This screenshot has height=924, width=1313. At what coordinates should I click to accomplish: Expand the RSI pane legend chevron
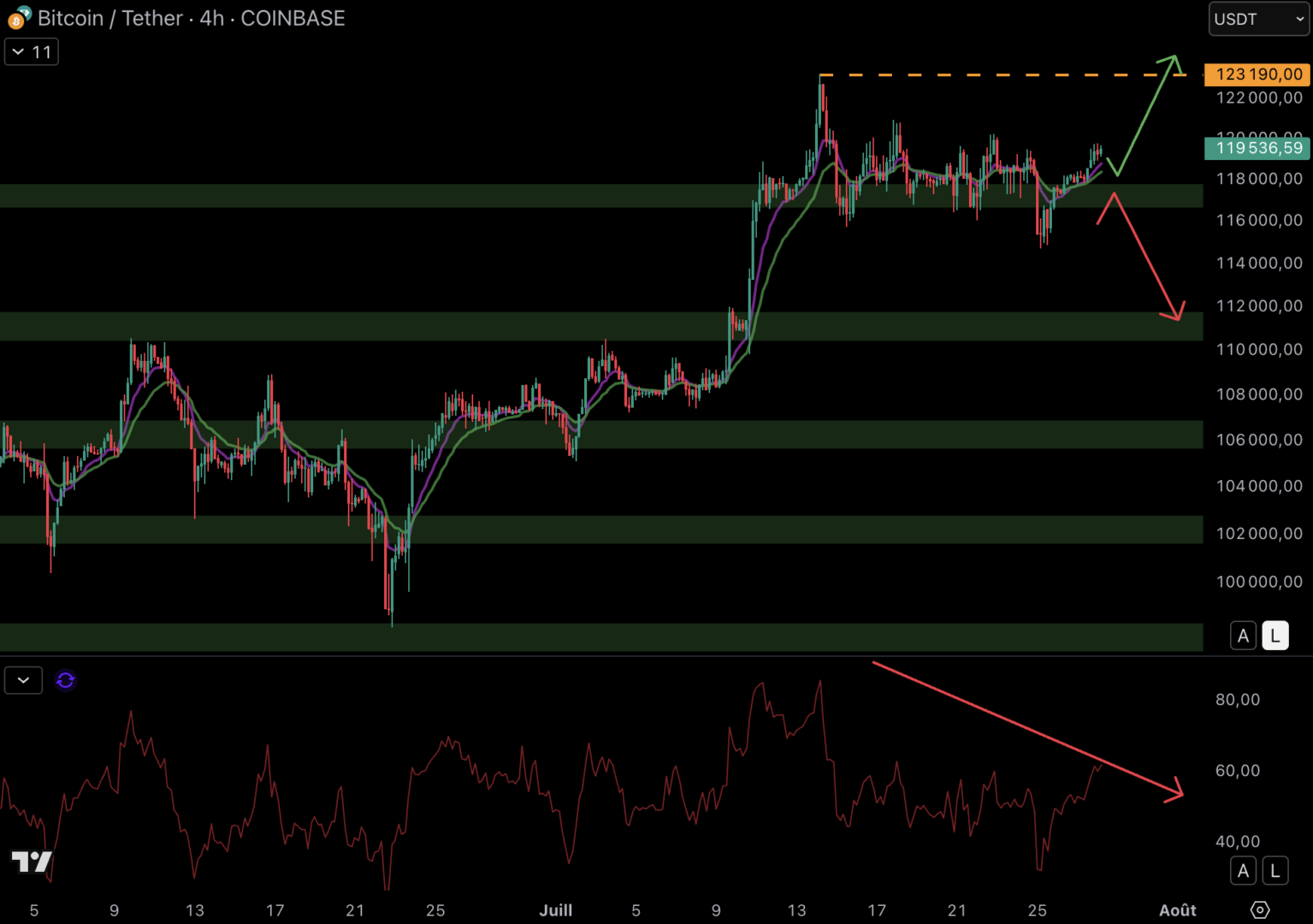pos(23,680)
